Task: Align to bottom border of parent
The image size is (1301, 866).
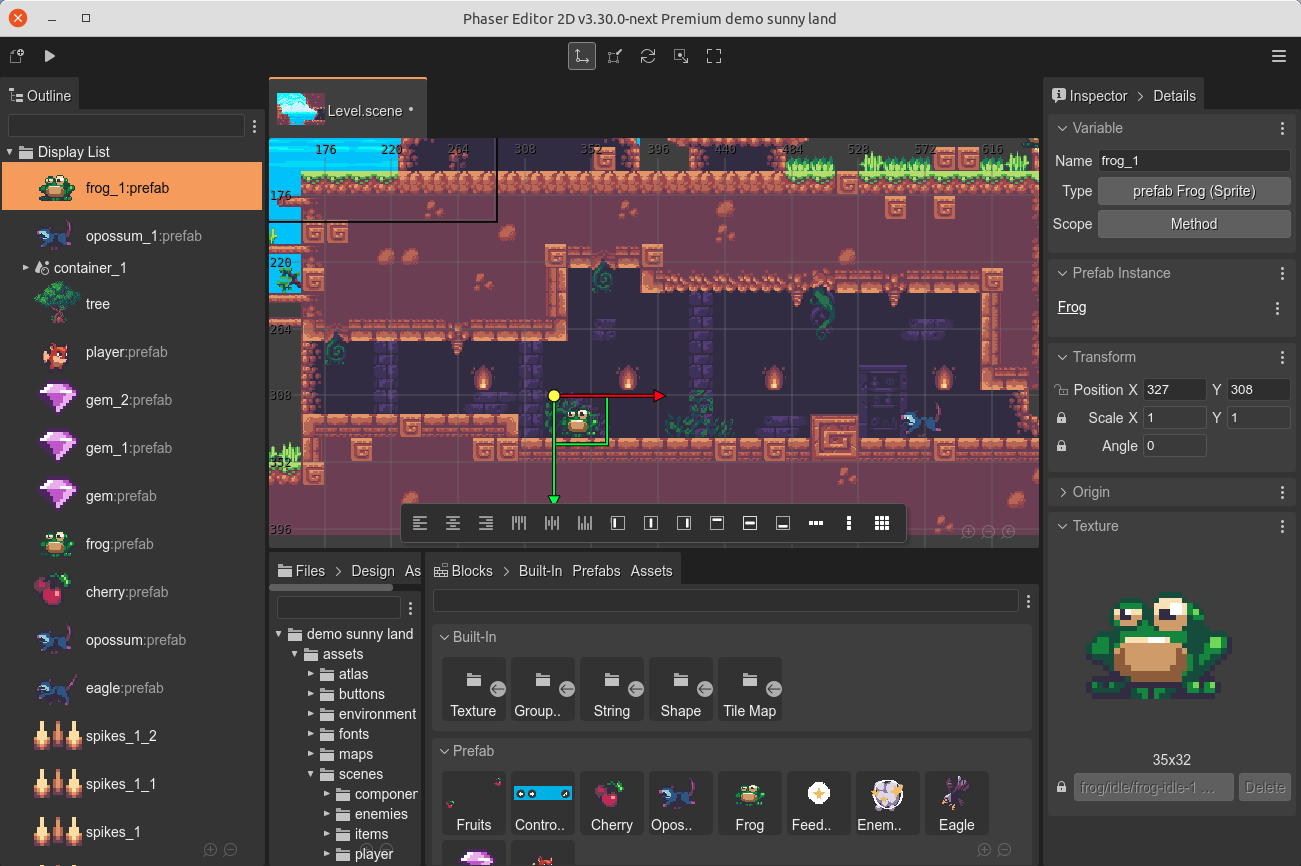Action: click(x=783, y=523)
